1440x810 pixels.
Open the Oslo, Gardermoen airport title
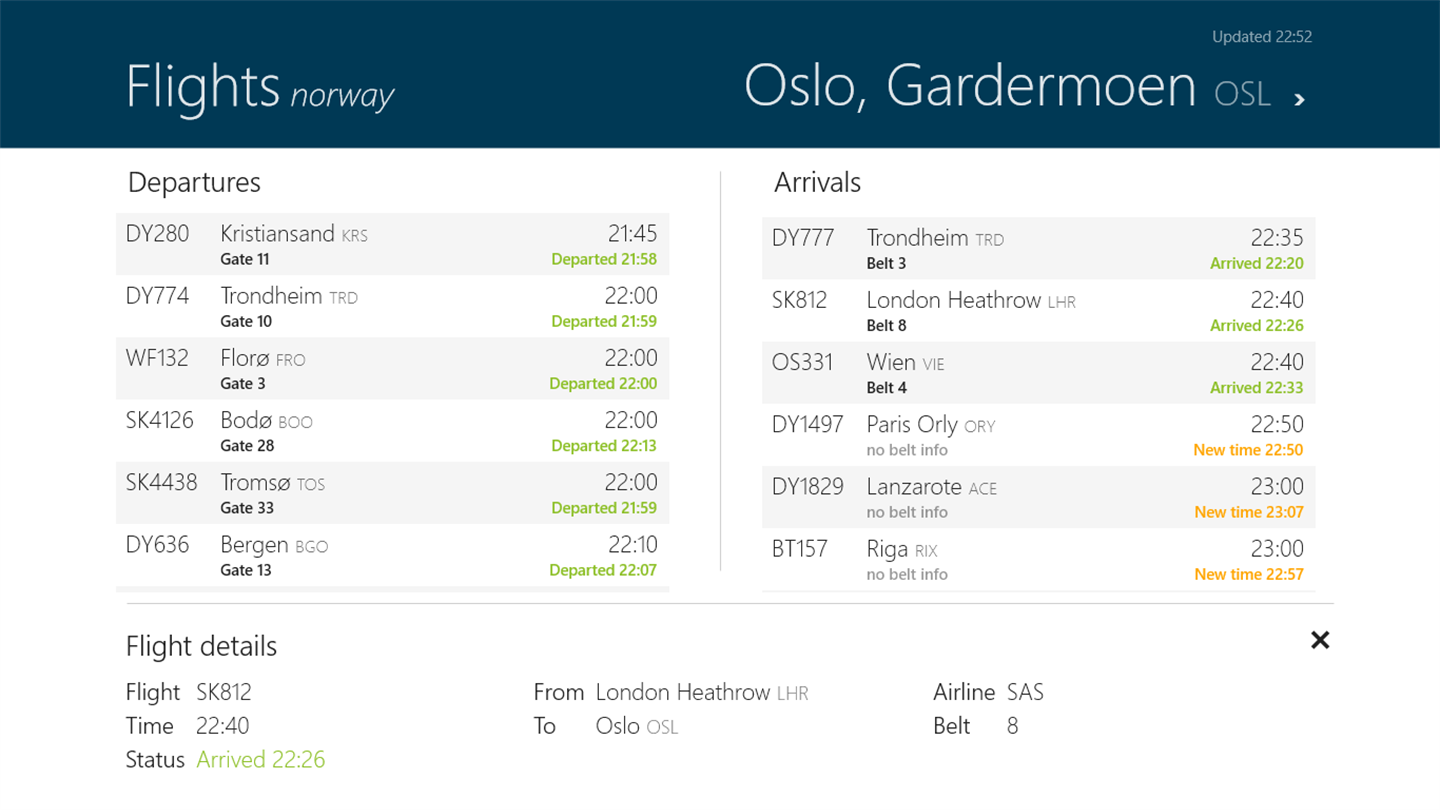pyautogui.click(x=969, y=87)
